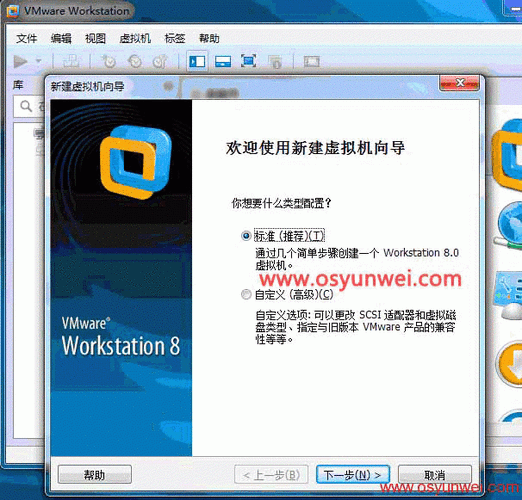522x500 pixels.
Task: Click the snapshot manager toolbar icon
Action: [160, 61]
